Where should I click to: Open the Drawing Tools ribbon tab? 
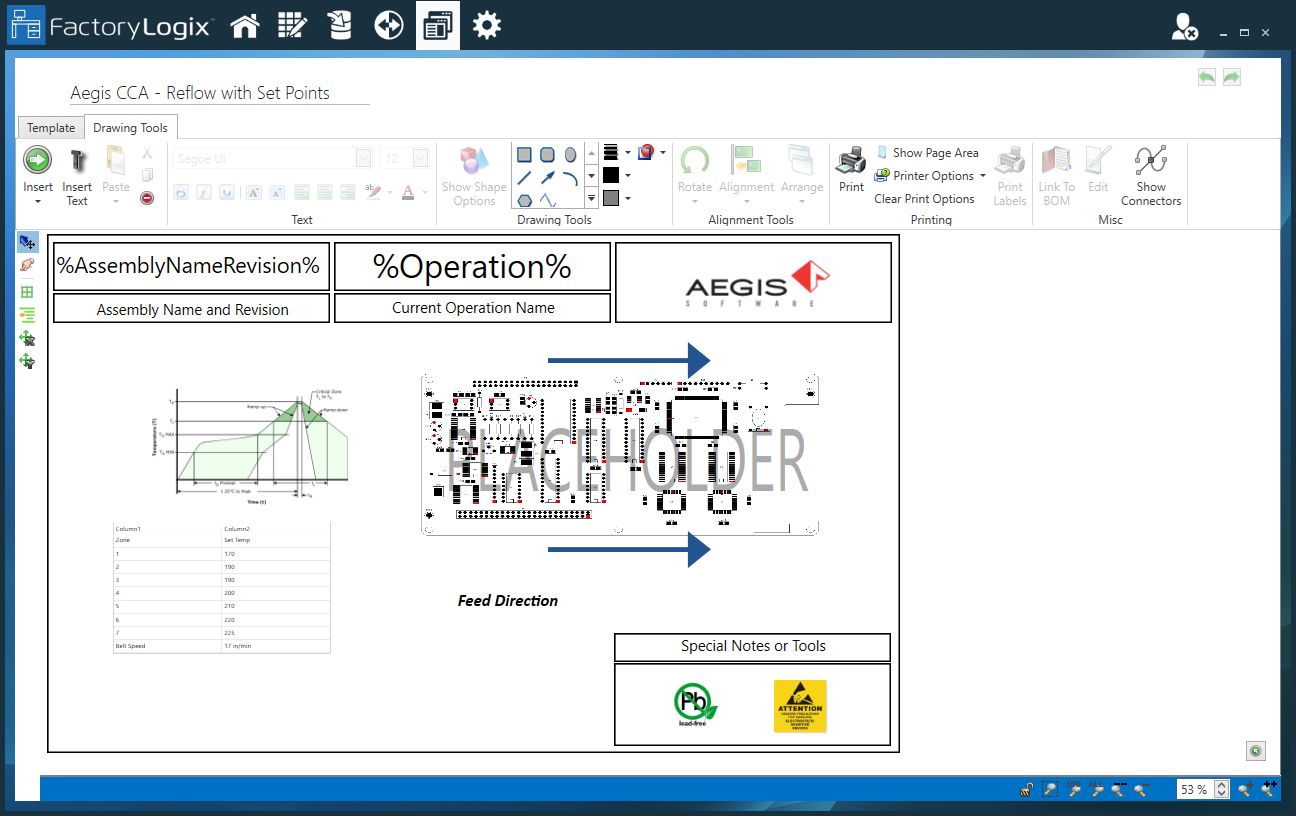pyautogui.click(x=131, y=127)
